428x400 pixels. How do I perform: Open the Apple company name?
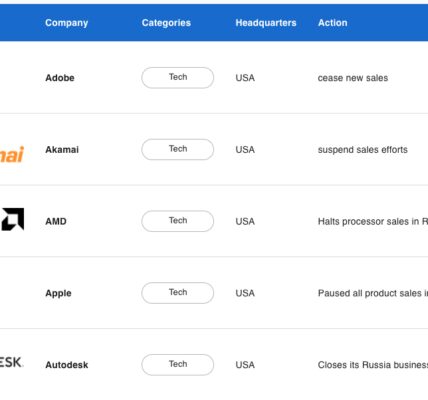[x=58, y=293]
